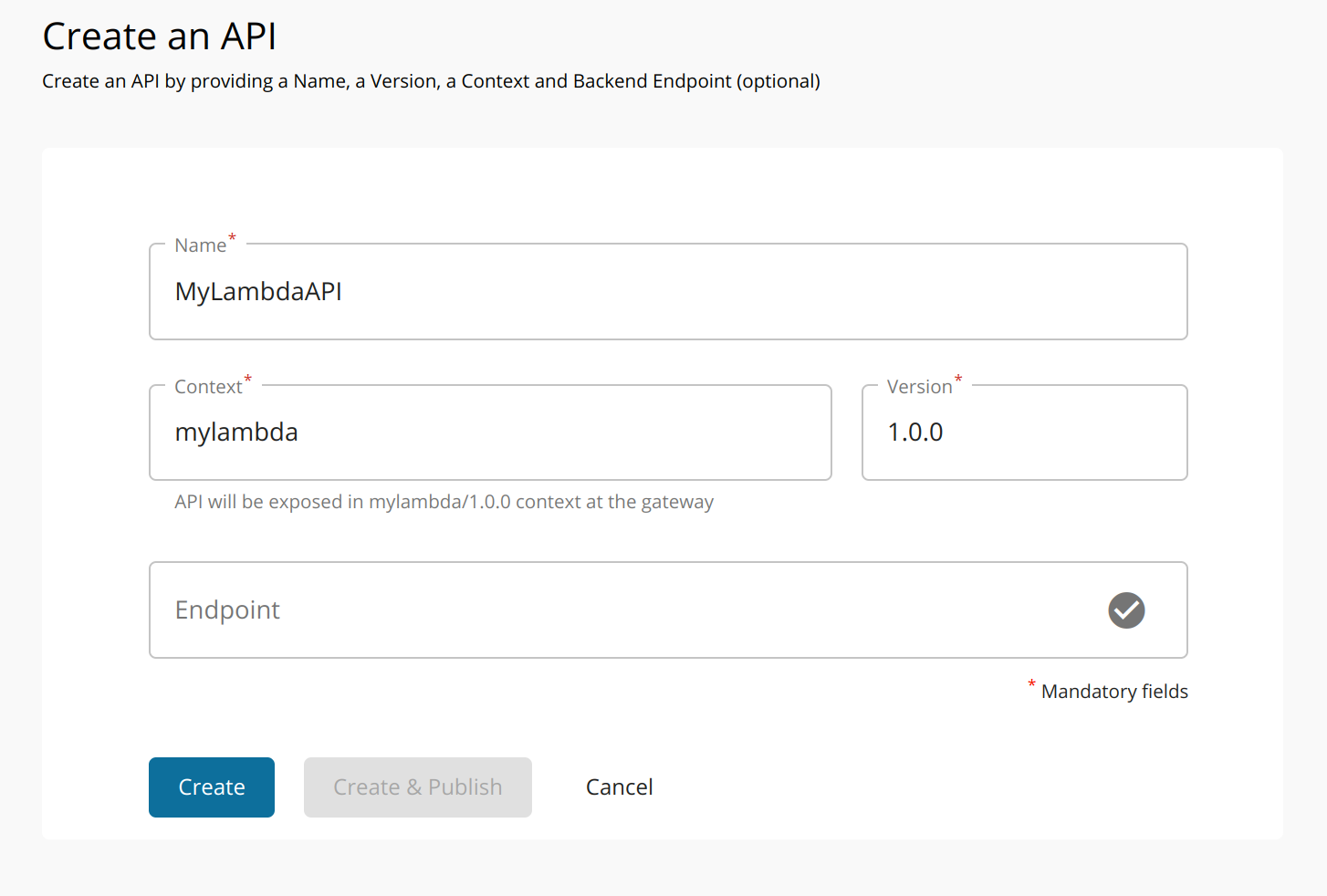Focus the Name field containing MyLambdaAPI

639,291
